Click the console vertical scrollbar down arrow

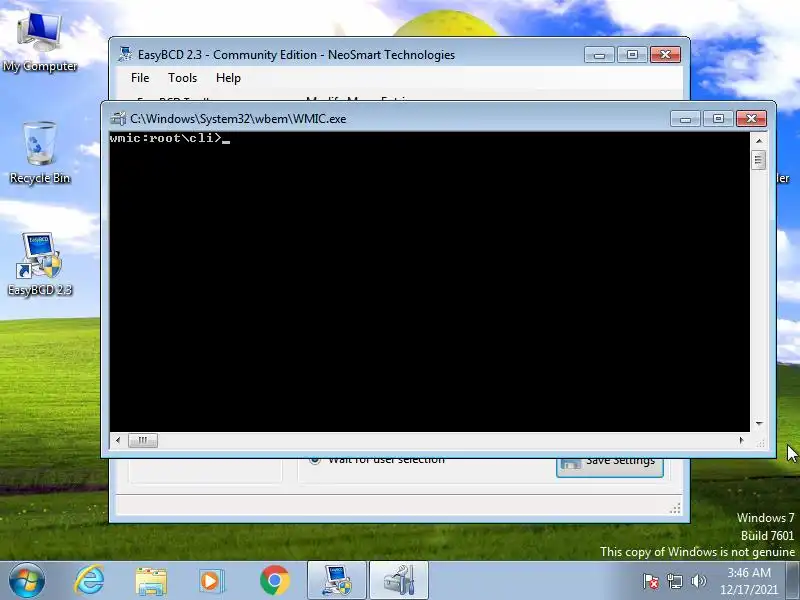point(759,423)
